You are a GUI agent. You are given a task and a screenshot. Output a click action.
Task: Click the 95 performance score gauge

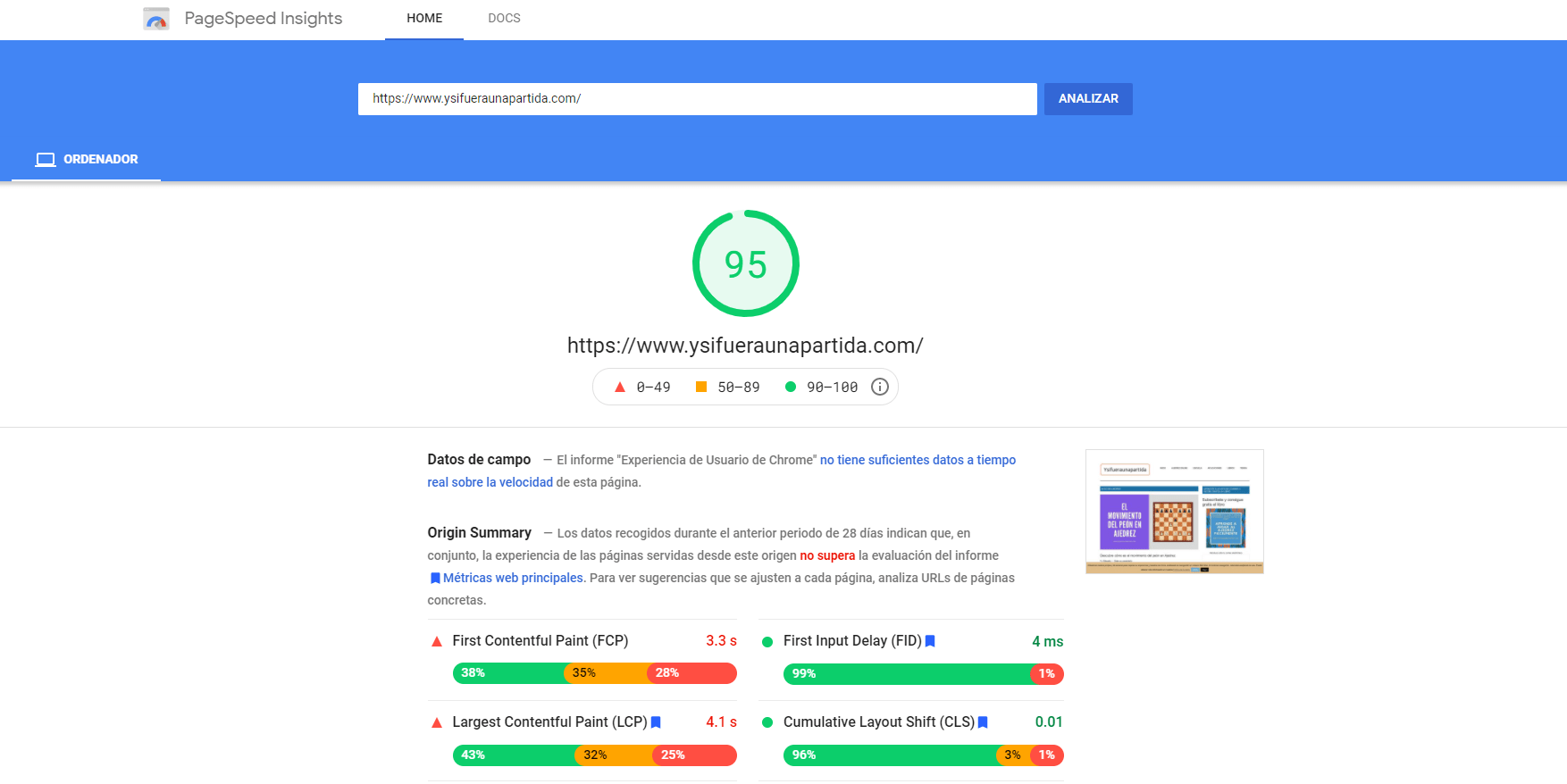coord(746,263)
